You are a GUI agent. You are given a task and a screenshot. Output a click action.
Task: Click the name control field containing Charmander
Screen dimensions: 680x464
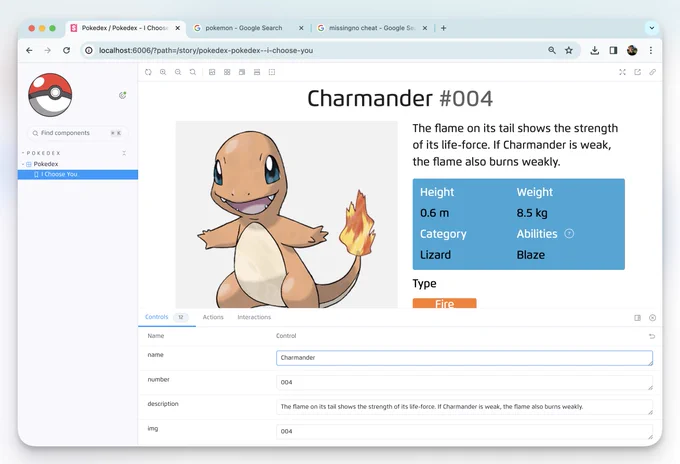pyautogui.click(x=464, y=358)
